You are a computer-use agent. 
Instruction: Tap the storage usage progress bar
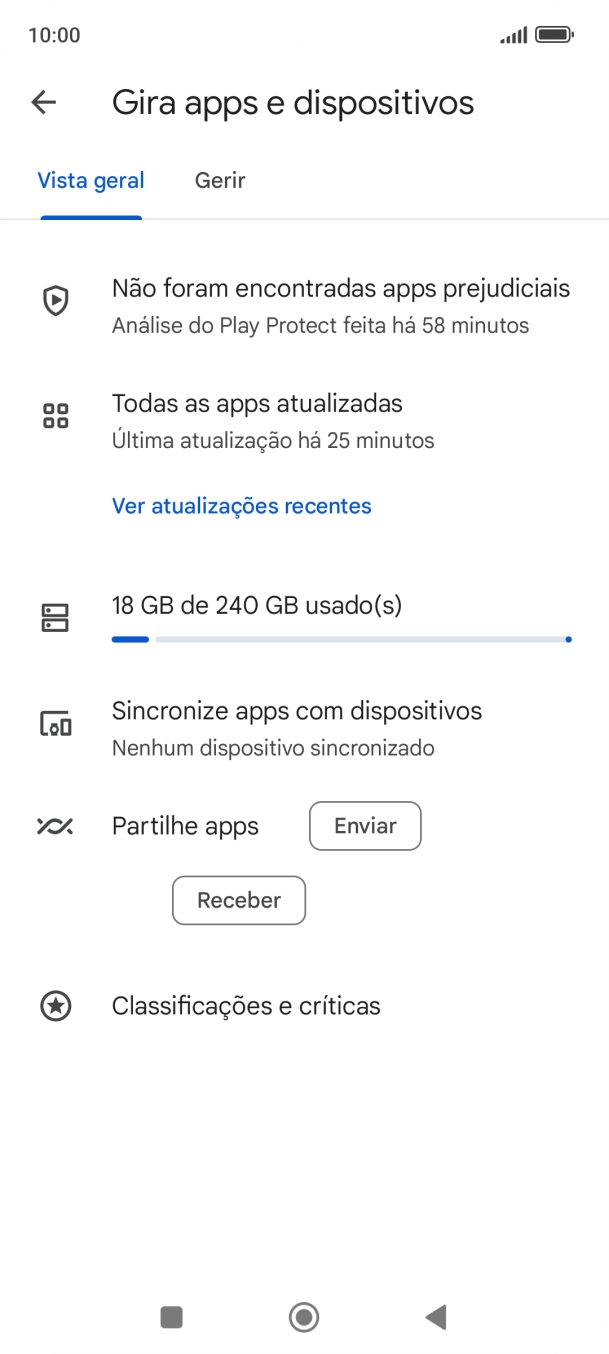(342, 639)
